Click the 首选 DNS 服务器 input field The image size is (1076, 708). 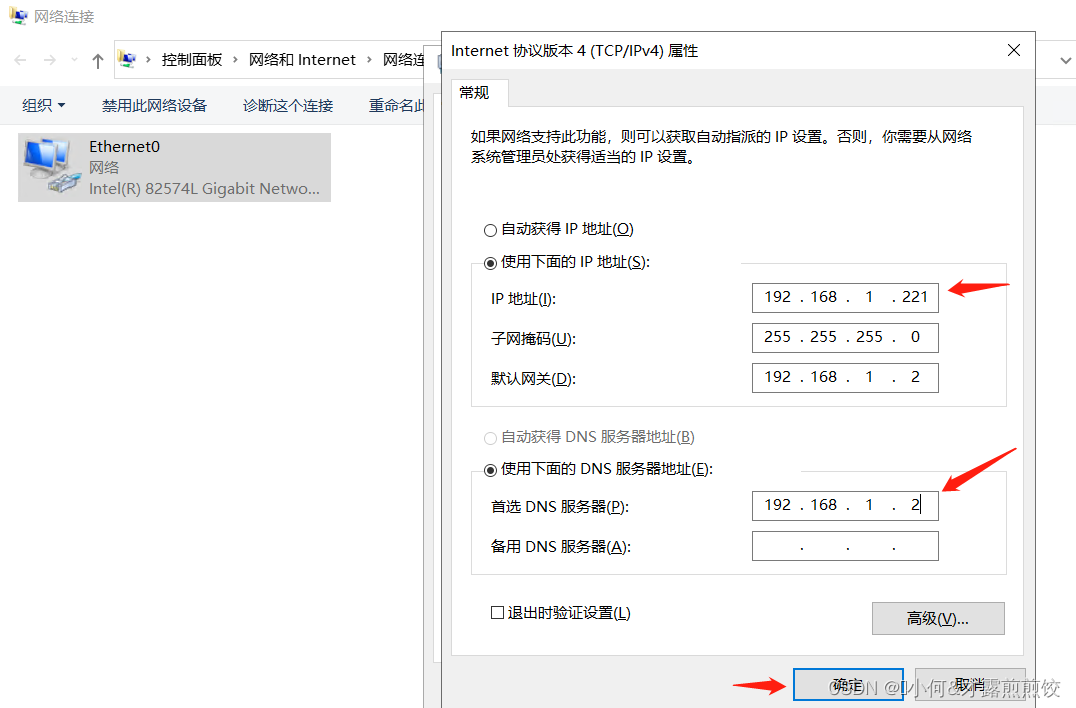click(845, 506)
